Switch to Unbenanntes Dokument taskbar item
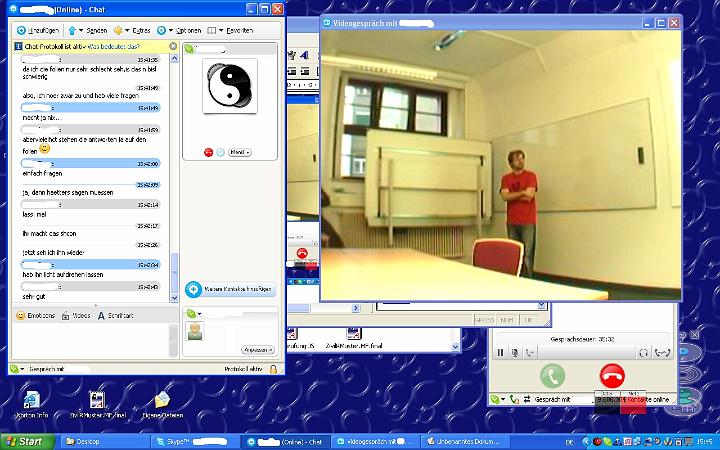 [464, 442]
